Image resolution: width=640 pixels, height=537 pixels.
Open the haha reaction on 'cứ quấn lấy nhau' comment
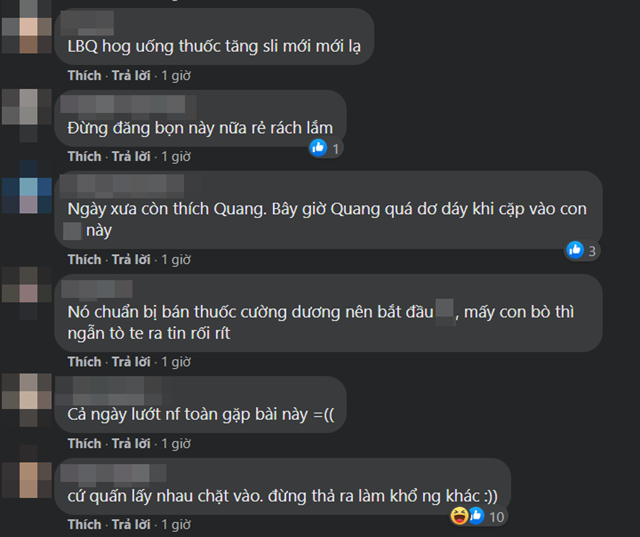pyautogui.click(x=459, y=516)
